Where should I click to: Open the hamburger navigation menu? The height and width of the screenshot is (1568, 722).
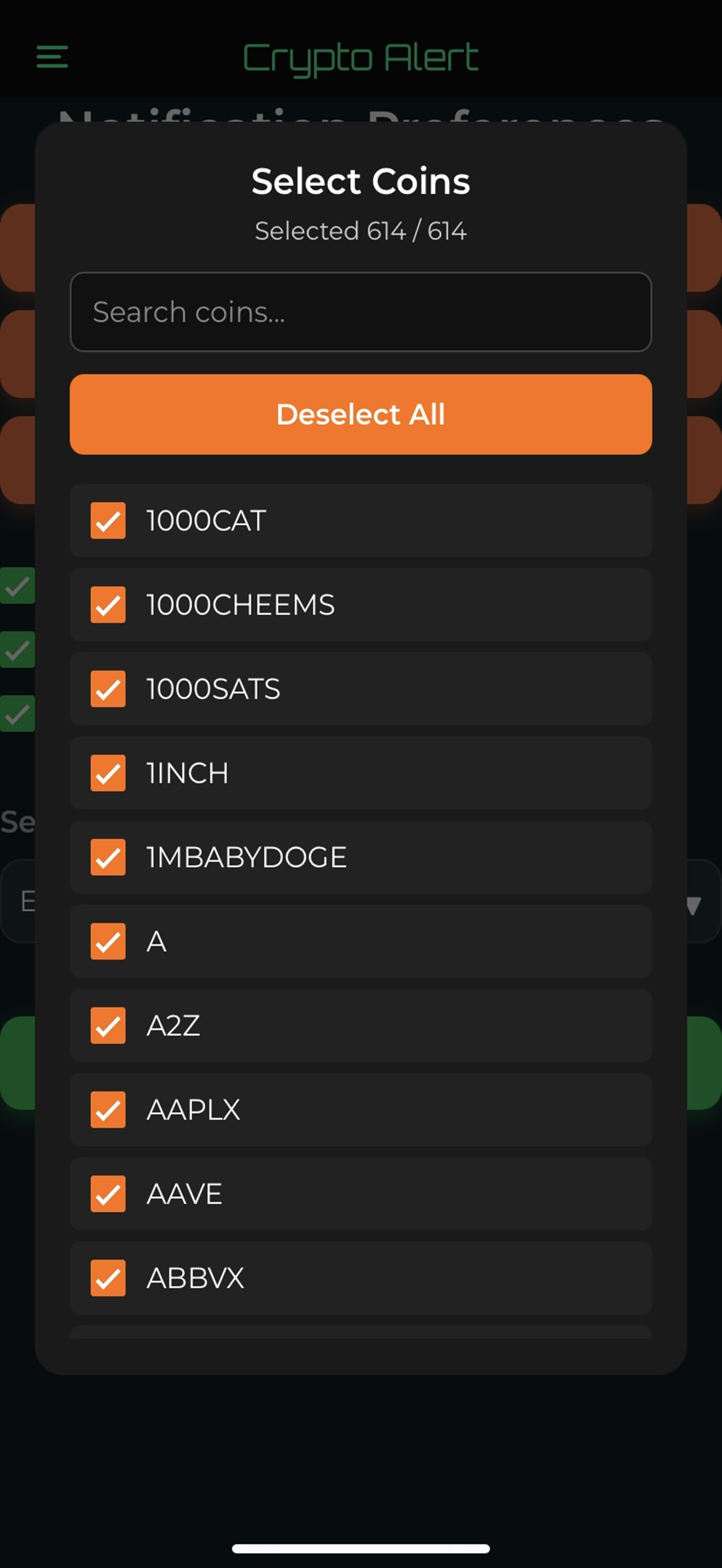(52, 56)
